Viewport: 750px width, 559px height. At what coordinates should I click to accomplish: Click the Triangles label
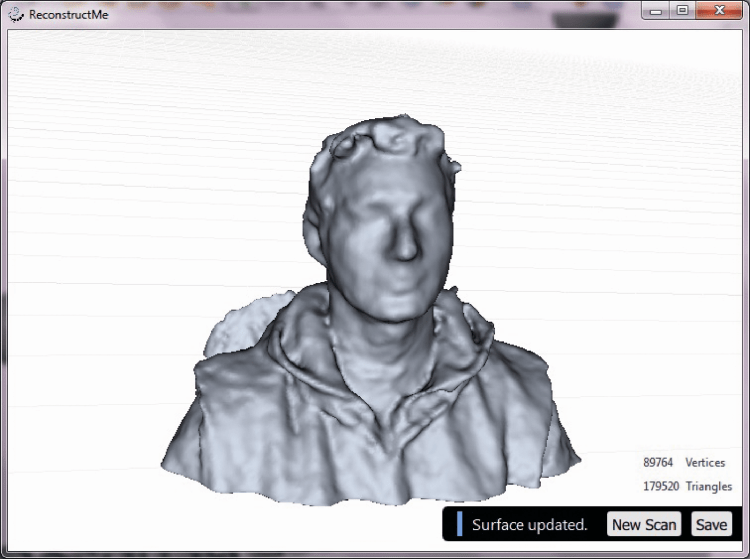pyautogui.click(x=708, y=486)
